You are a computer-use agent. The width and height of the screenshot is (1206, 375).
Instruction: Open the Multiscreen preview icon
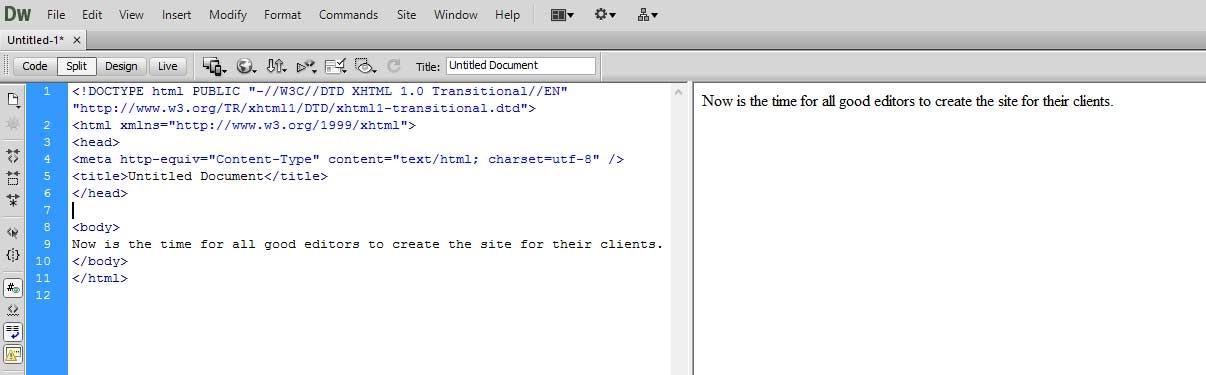click(x=213, y=66)
